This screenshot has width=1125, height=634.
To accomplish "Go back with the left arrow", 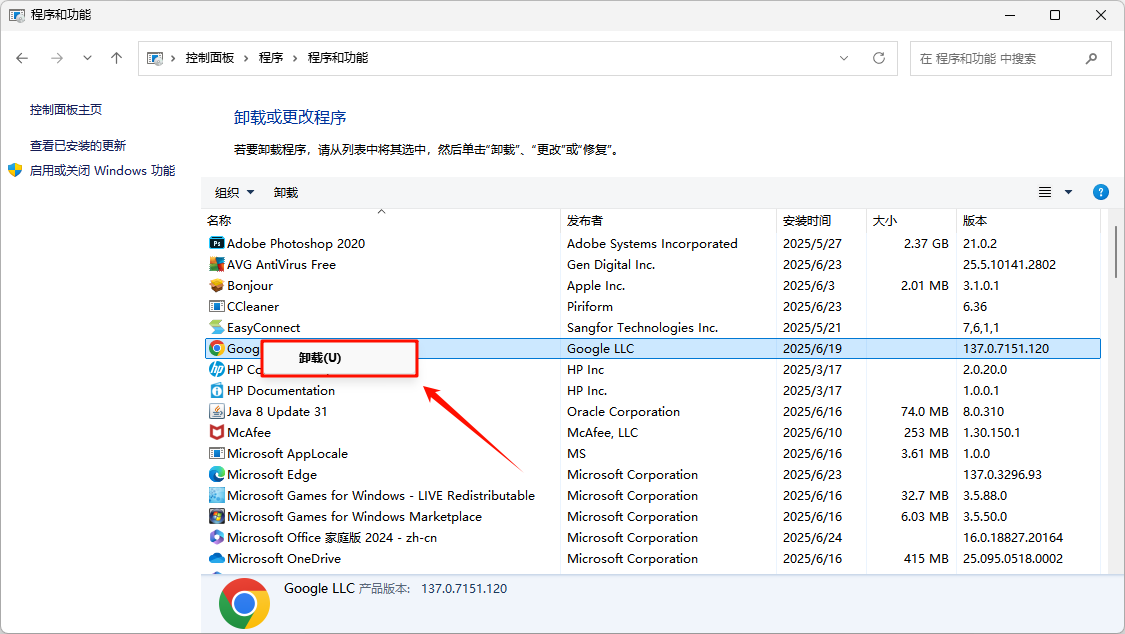I will click(x=22, y=58).
